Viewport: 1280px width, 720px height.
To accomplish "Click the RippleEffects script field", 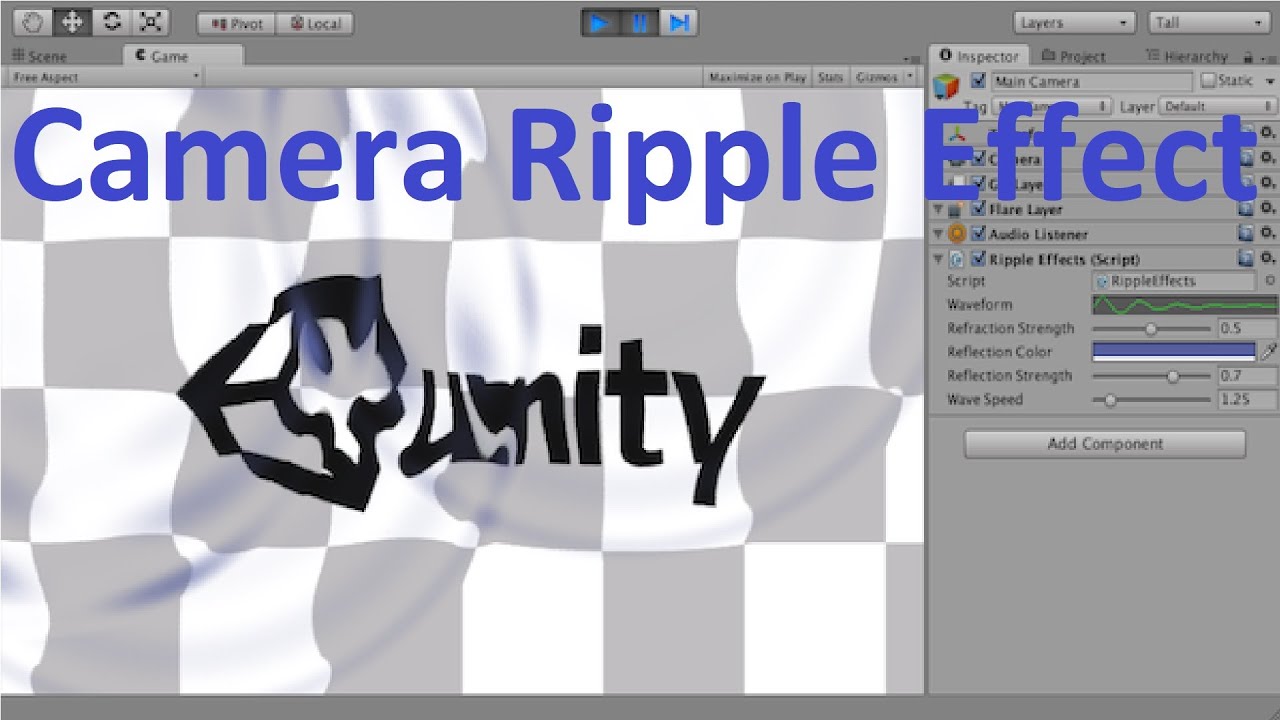I will [1174, 282].
